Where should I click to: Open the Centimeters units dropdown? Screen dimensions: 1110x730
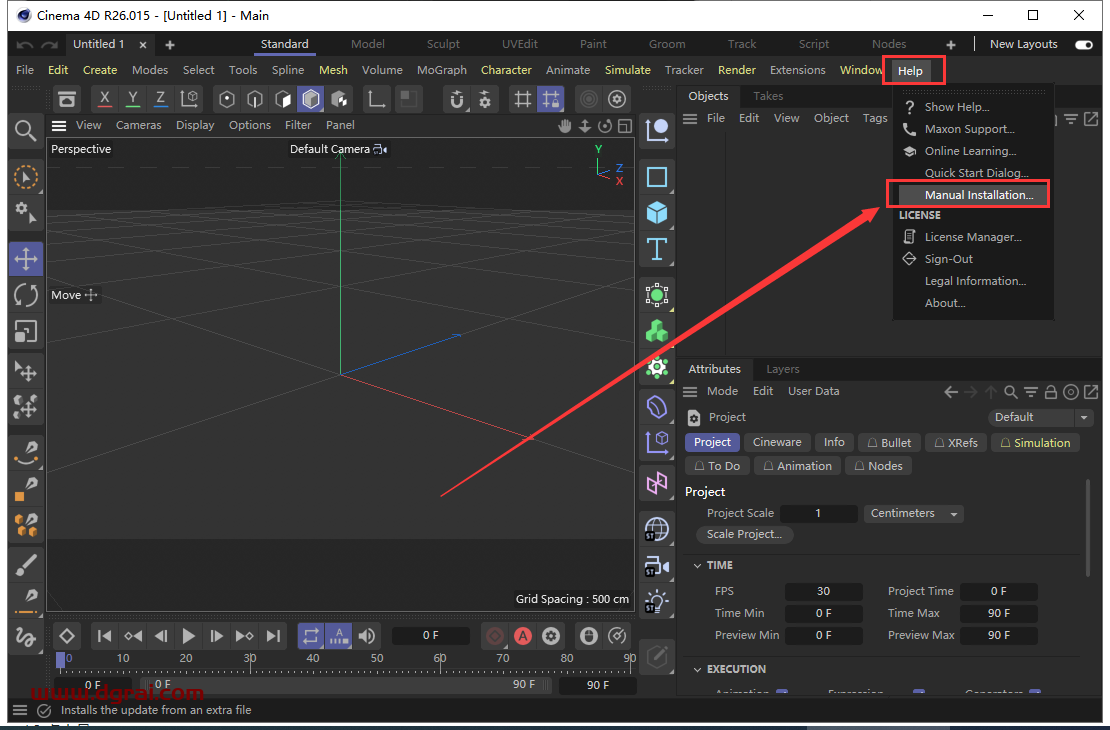911,513
